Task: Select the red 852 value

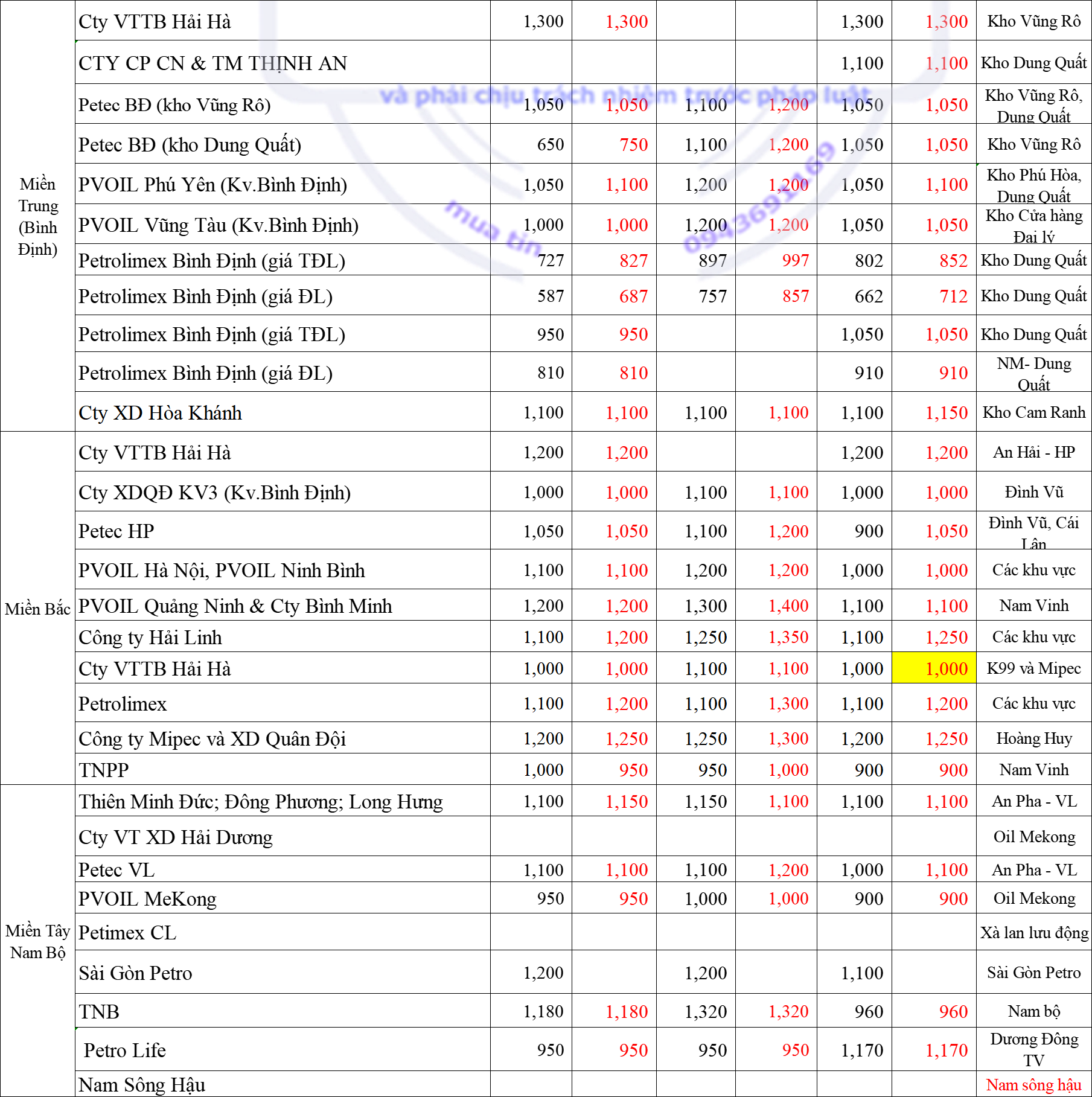Action: coord(953,260)
